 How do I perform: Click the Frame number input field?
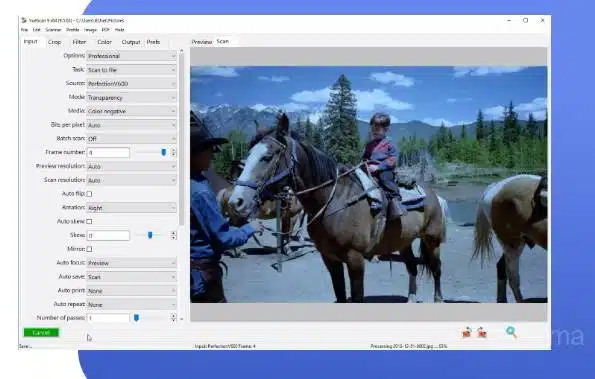[108, 153]
